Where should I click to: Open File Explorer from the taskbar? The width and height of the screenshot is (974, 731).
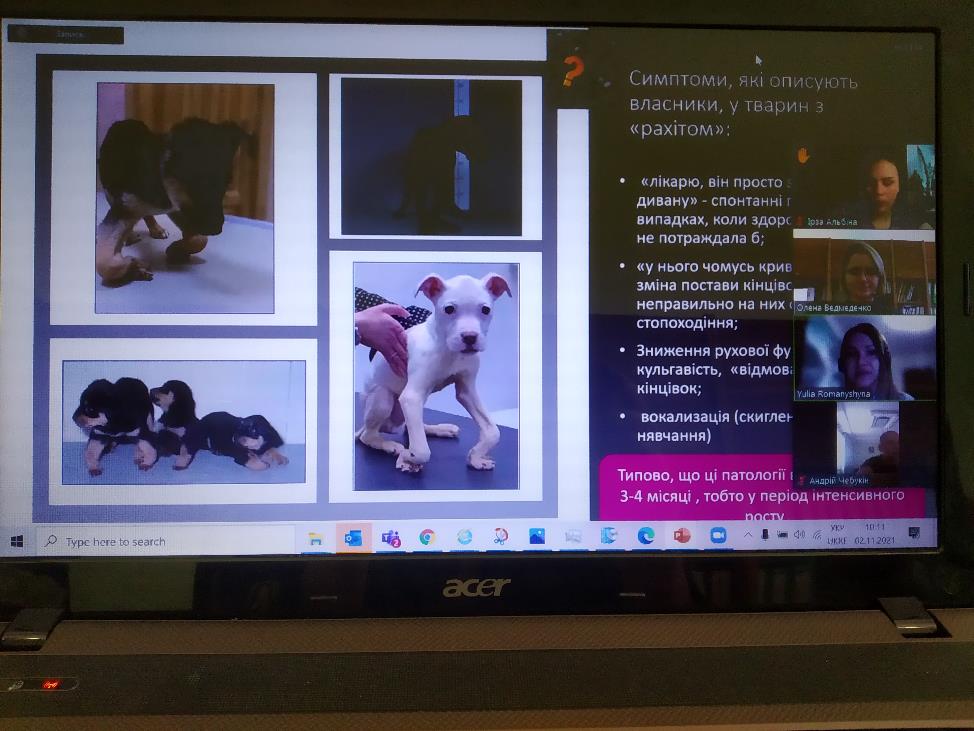pyautogui.click(x=316, y=538)
